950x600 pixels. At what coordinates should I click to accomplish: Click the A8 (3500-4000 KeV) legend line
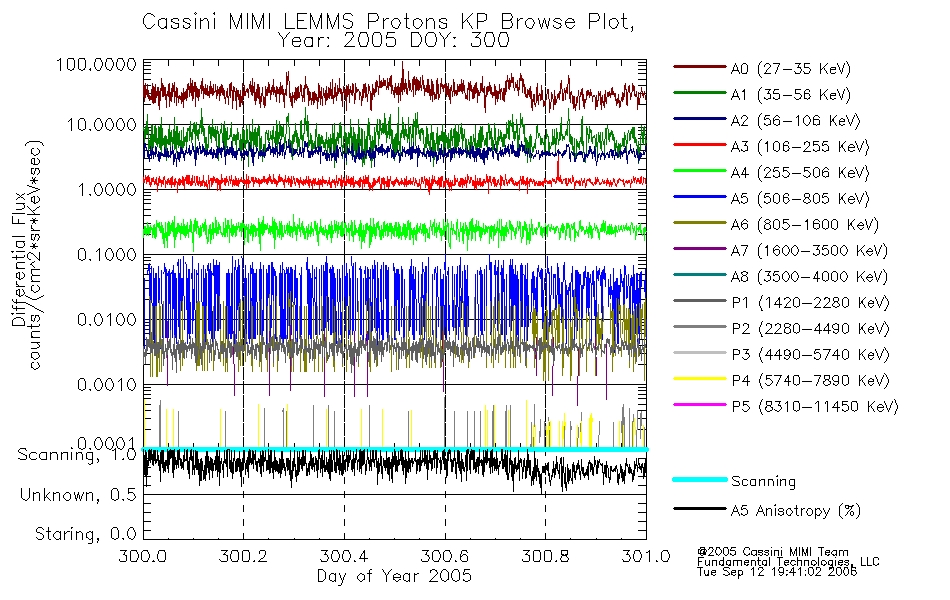click(x=700, y=275)
